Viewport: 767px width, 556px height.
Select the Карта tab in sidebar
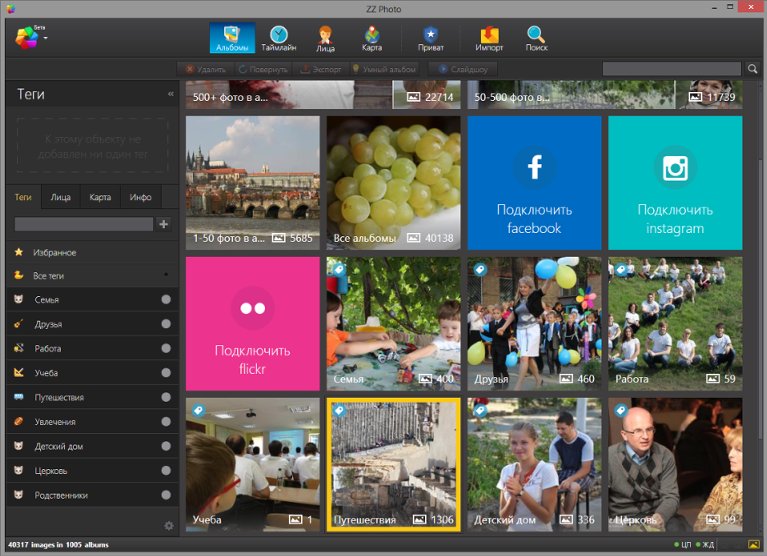[x=100, y=197]
